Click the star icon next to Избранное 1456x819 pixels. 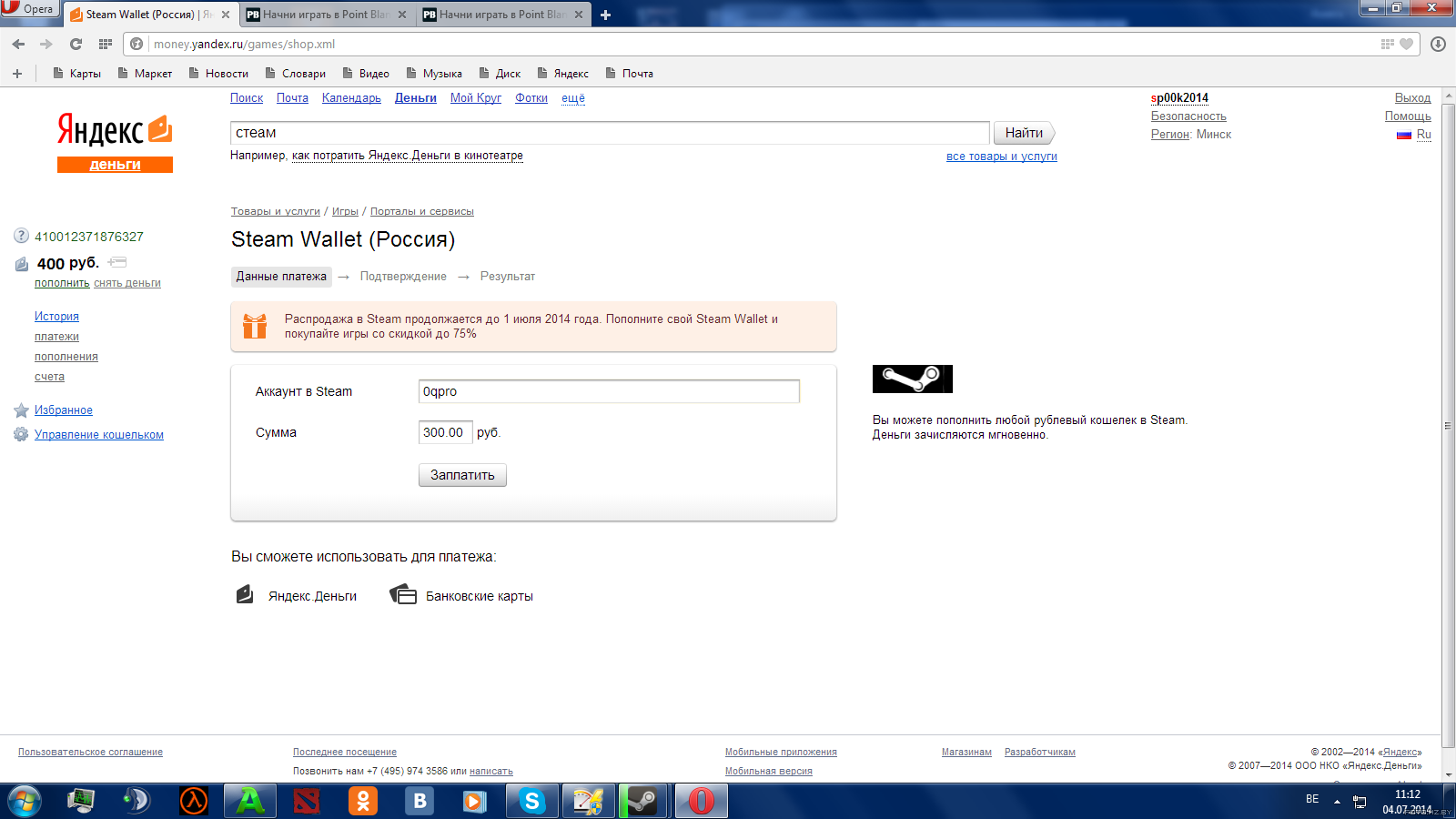(x=21, y=410)
